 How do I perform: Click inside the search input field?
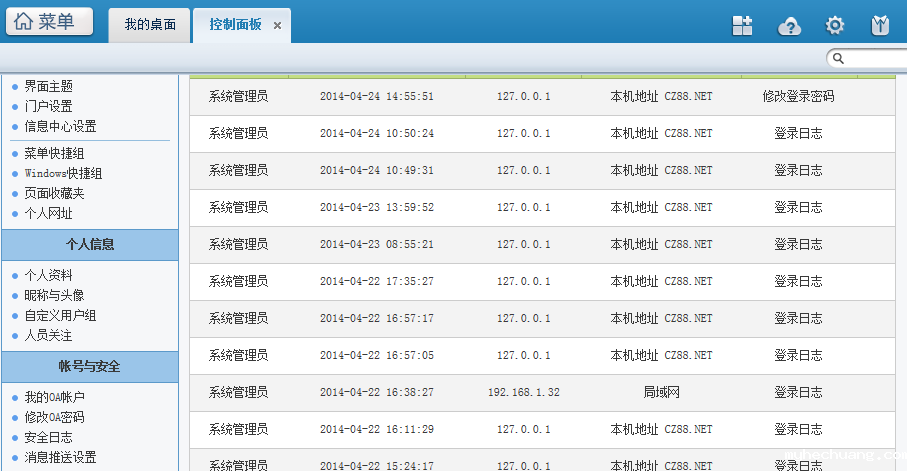click(877, 59)
